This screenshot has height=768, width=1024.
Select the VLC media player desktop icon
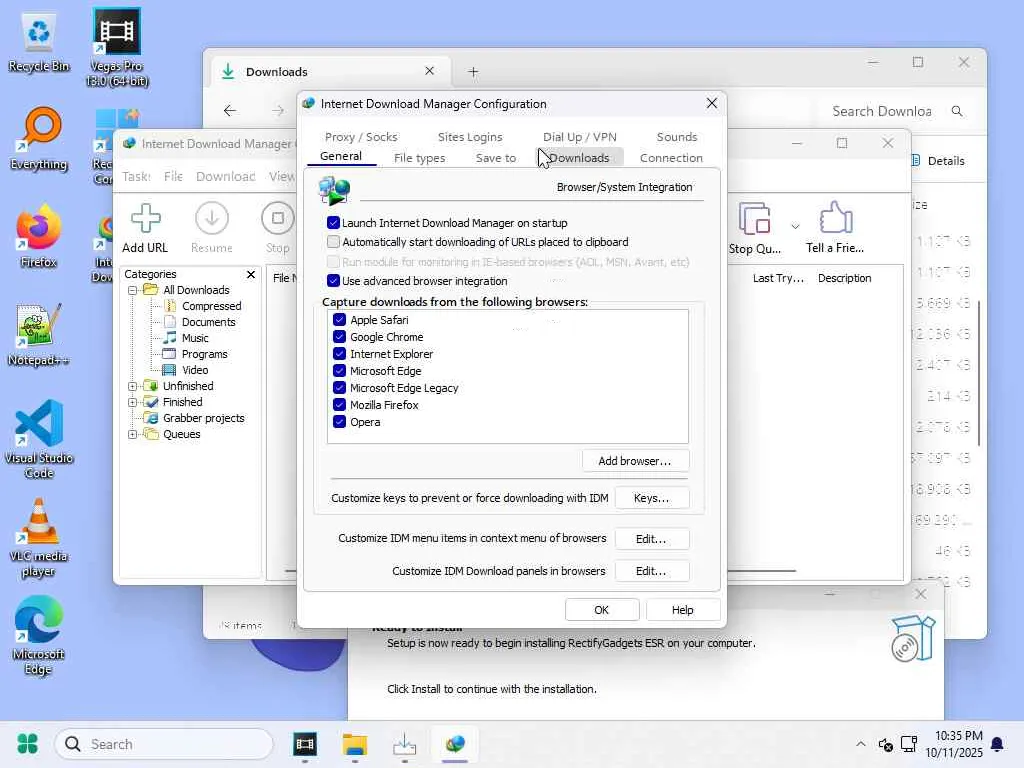39,538
